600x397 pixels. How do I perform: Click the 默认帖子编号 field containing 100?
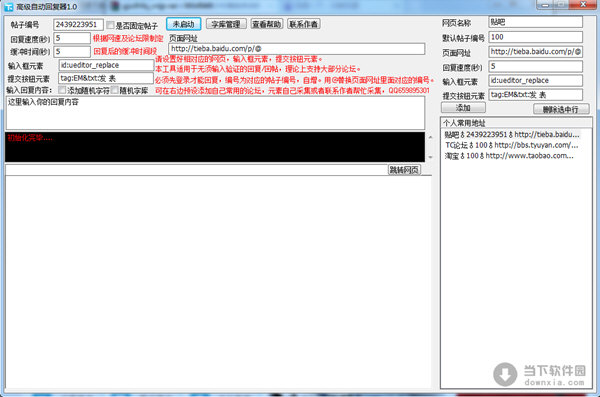(x=536, y=37)
